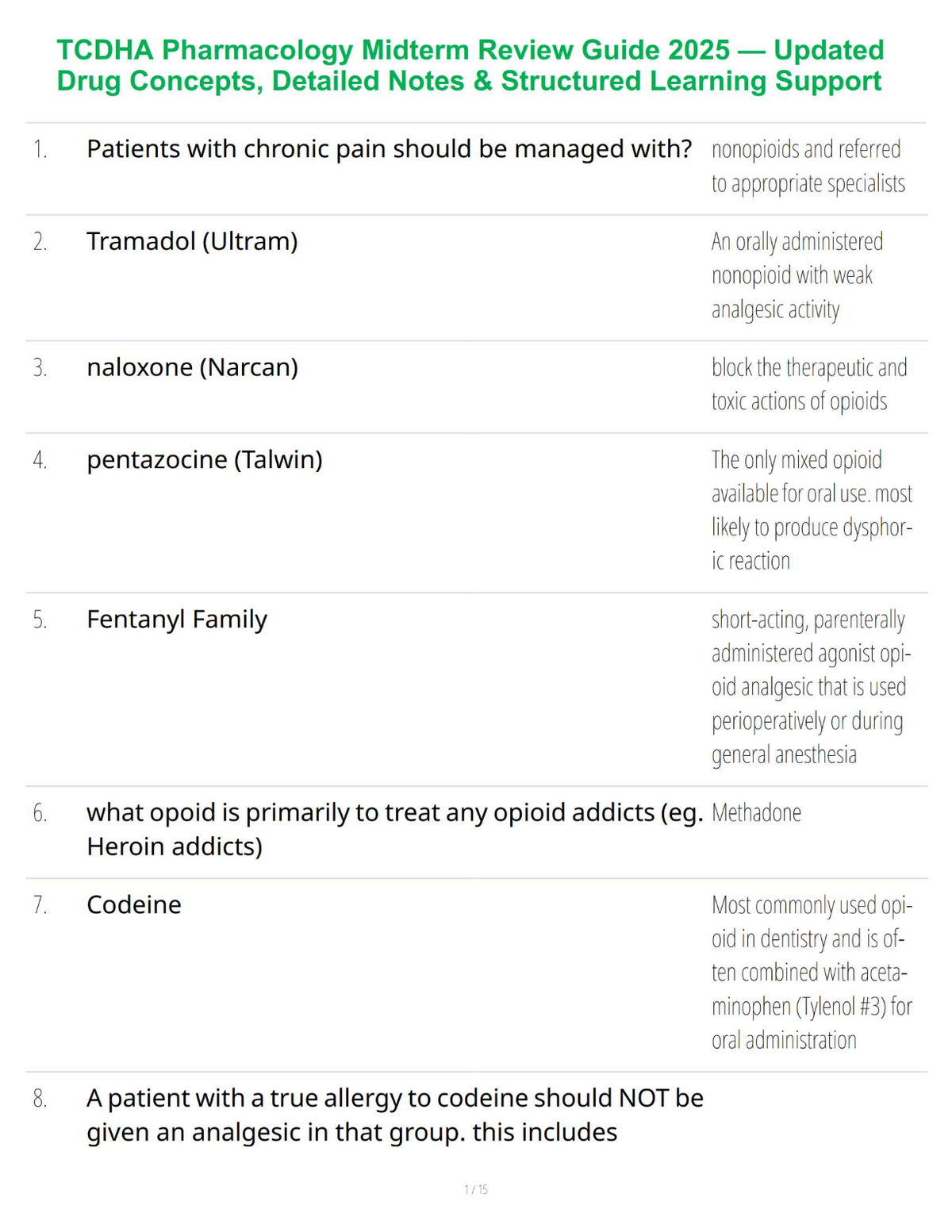
Task: Select the question about chronic pain management
Action: [389, 149]
